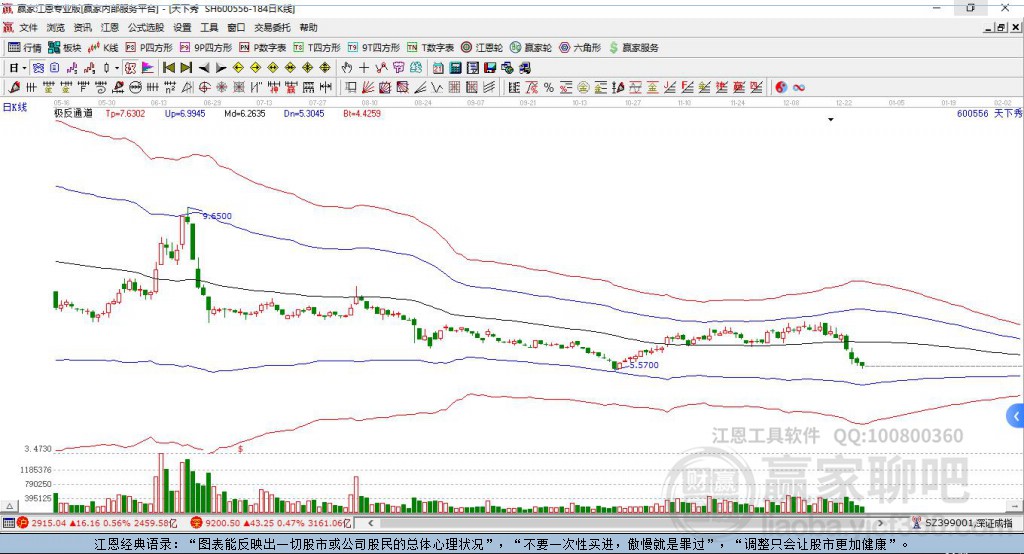This screenshot has height=554, width=1024.
Task: Open the 日 period dropdown
Action: [x=17, y=68]
